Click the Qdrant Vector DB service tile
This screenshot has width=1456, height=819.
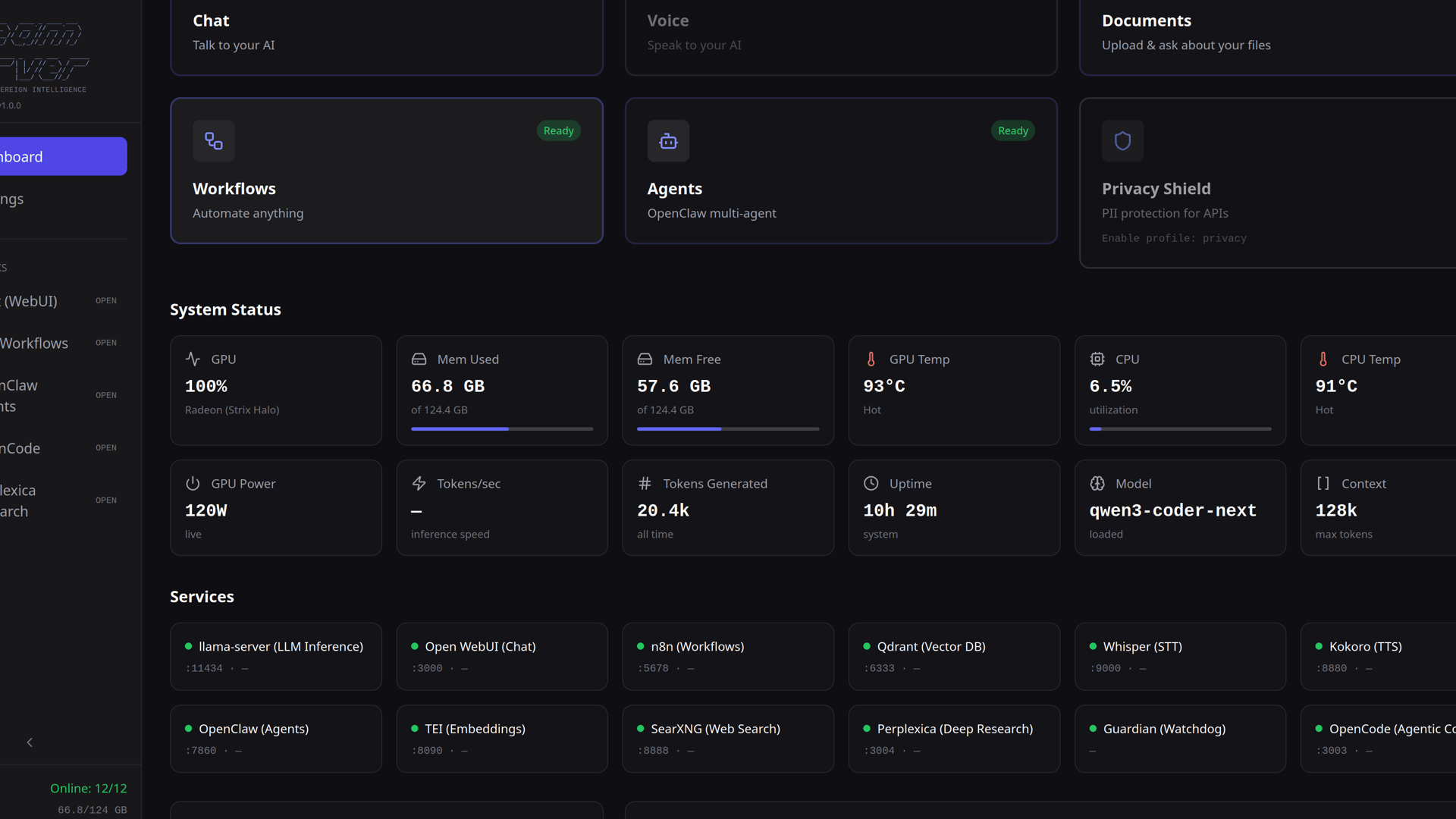pyautogui.click(x=953, y=656)
